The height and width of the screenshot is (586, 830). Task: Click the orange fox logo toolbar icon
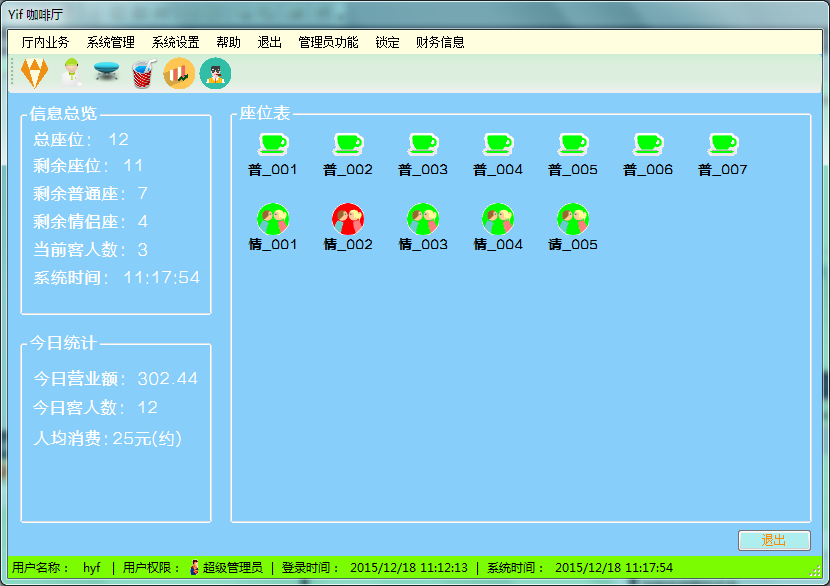tap(34, 73)
